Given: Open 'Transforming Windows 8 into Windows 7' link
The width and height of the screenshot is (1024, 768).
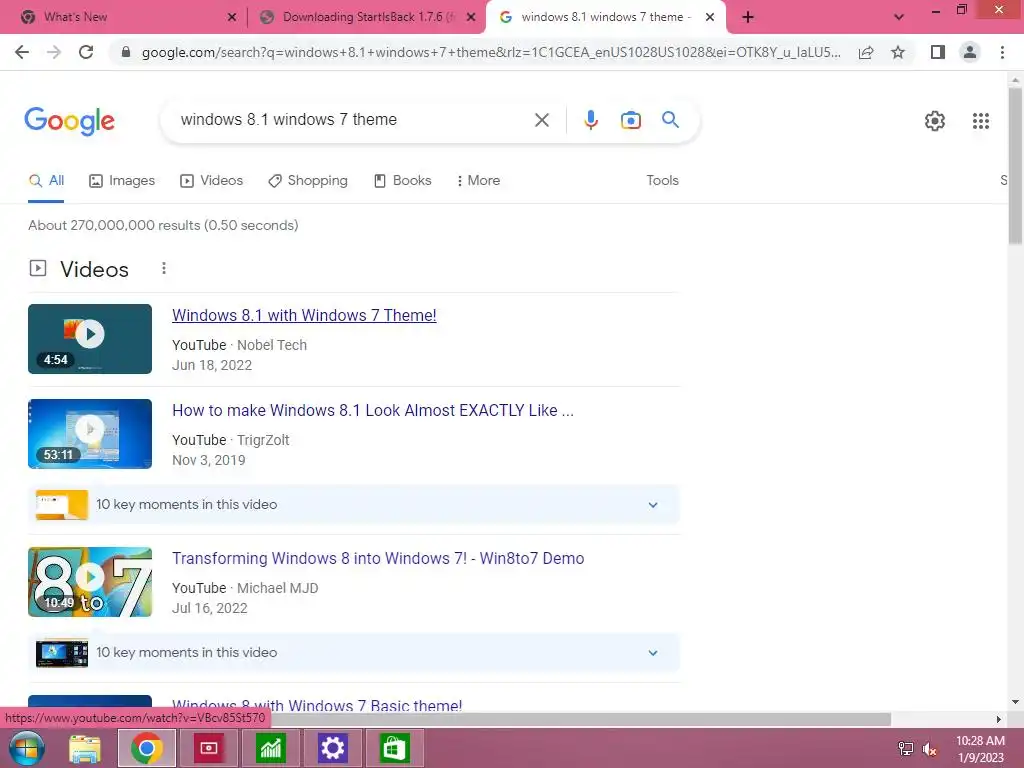Looking at the screenshot, I should [378, 559].
